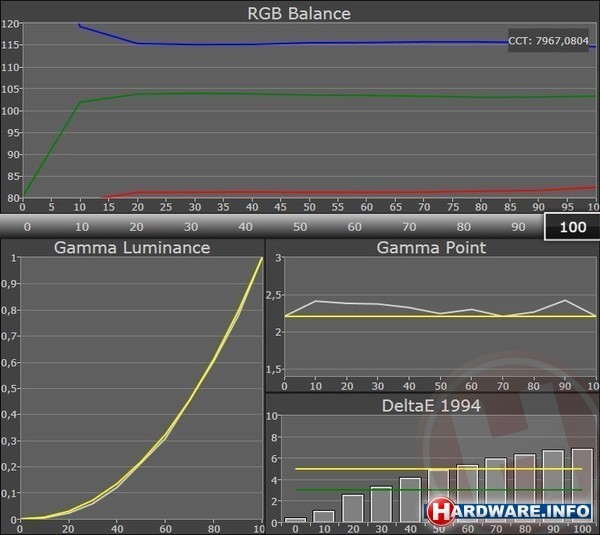The image size is (600, 535).
Task: Pick the 50 step on the grayscale bar
Action: 298,227
